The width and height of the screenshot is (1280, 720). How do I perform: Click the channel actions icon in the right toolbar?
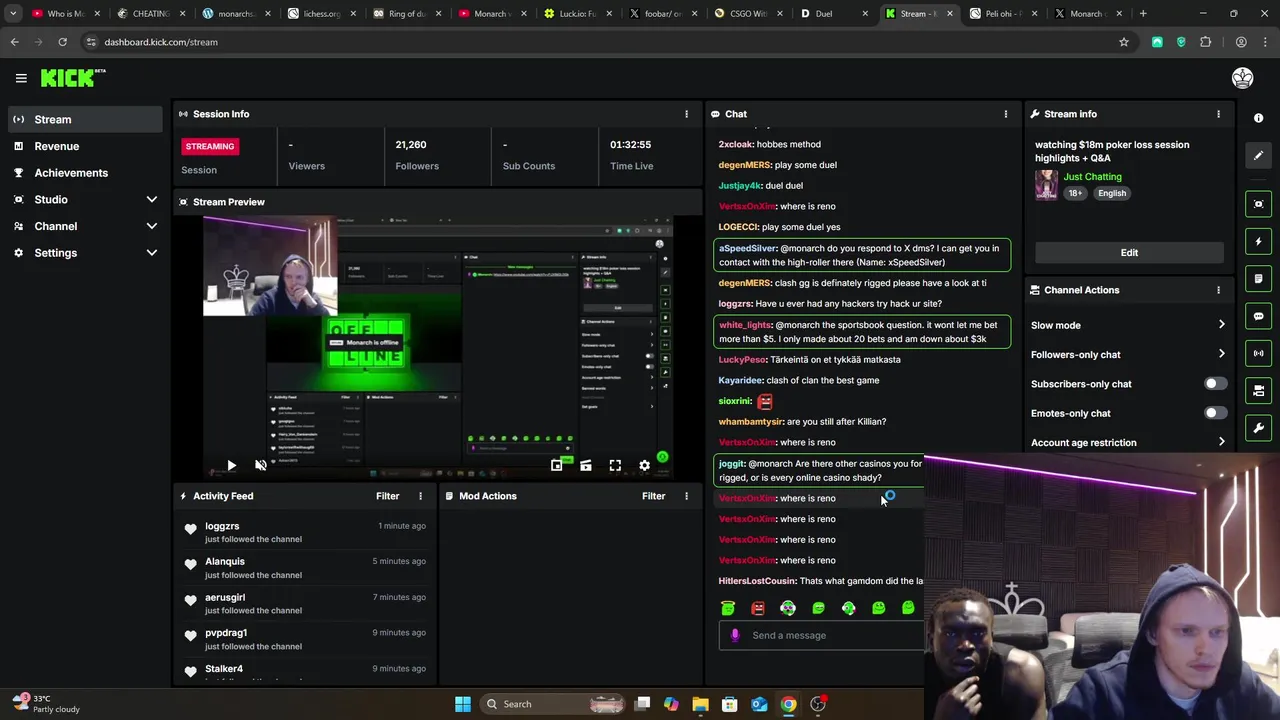pyautogui.click(x=1258, y=391)
